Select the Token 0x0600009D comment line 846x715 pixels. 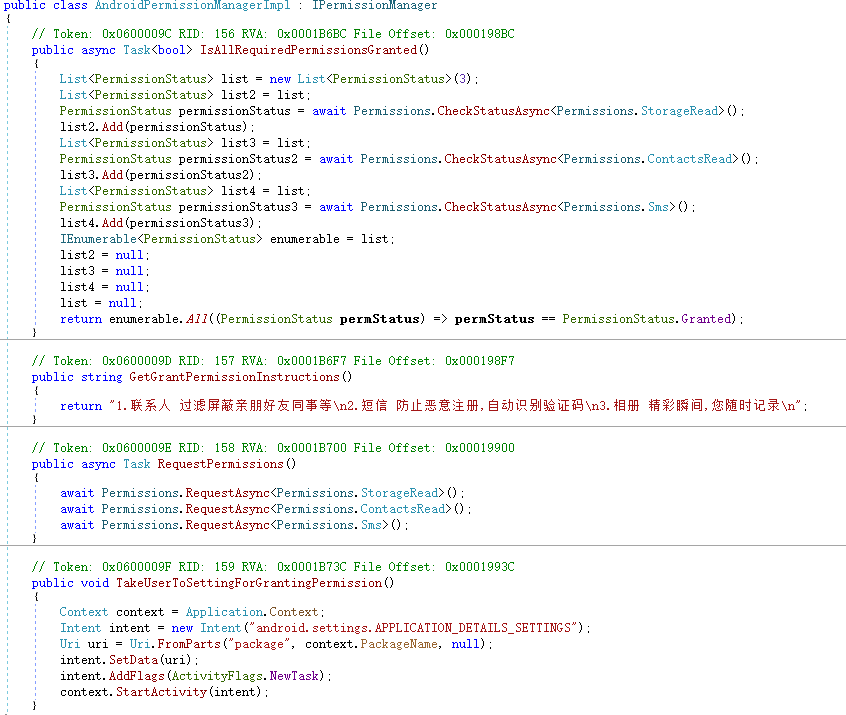273,361
